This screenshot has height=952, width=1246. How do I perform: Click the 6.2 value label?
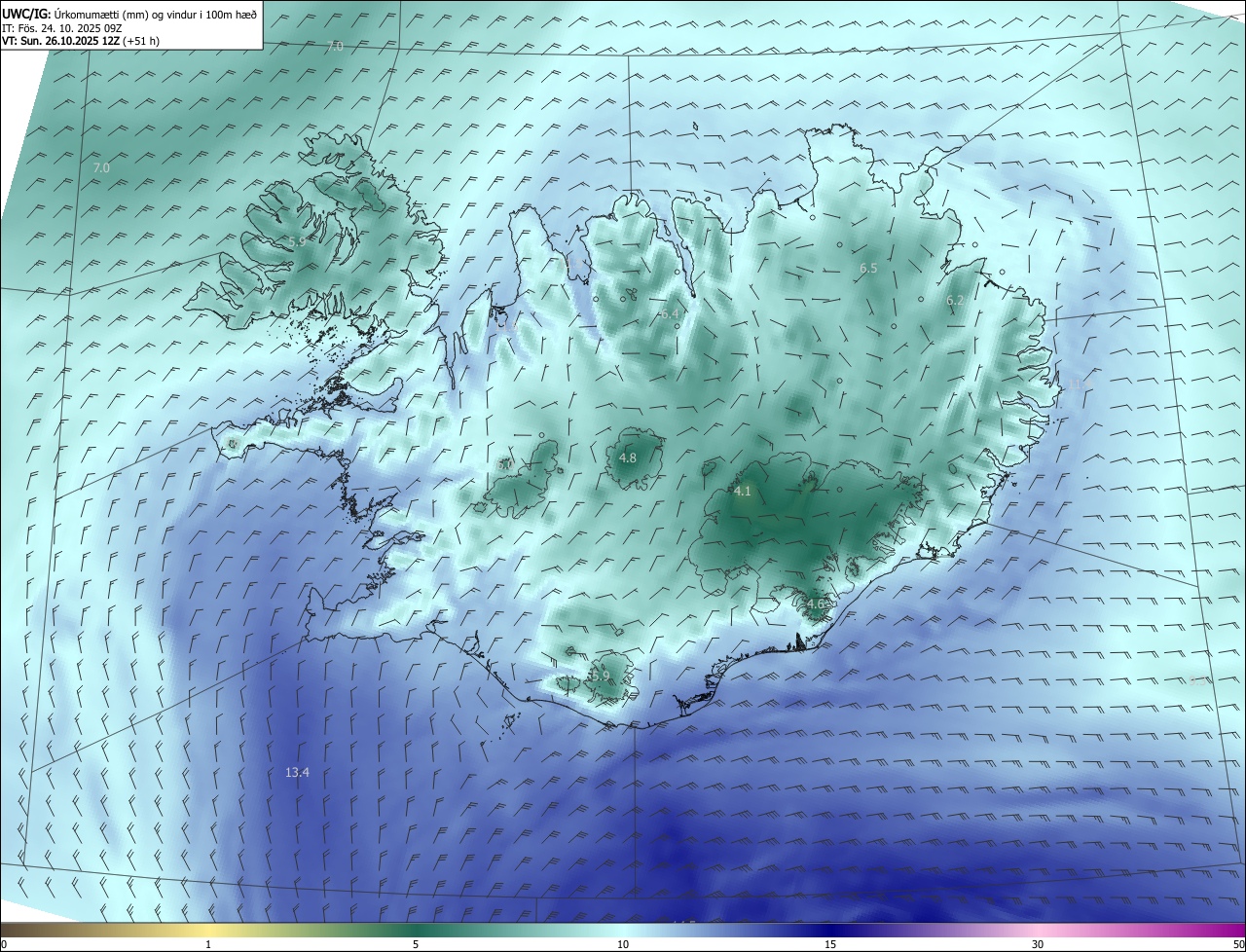(x=955, y=301)
